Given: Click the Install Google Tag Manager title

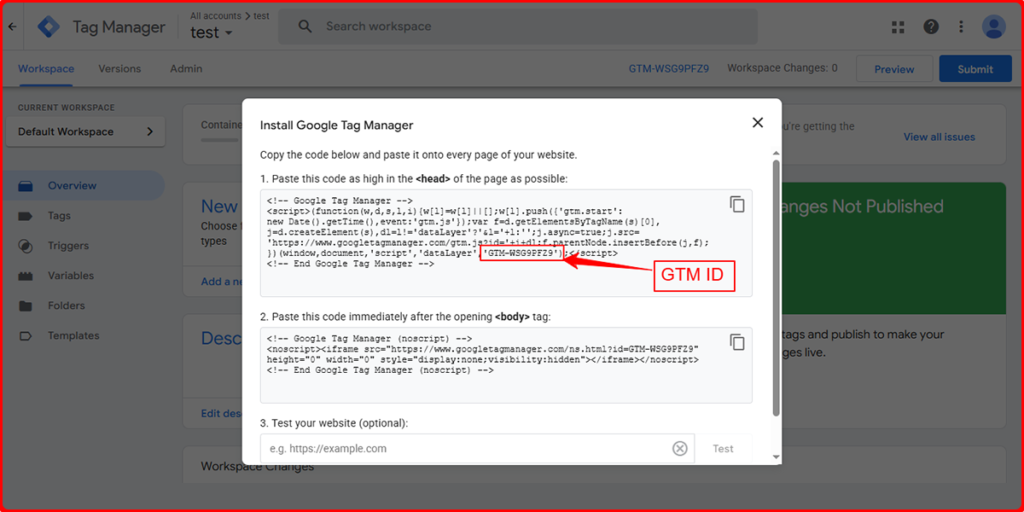Looking at the screenshot, I should 336,125.
